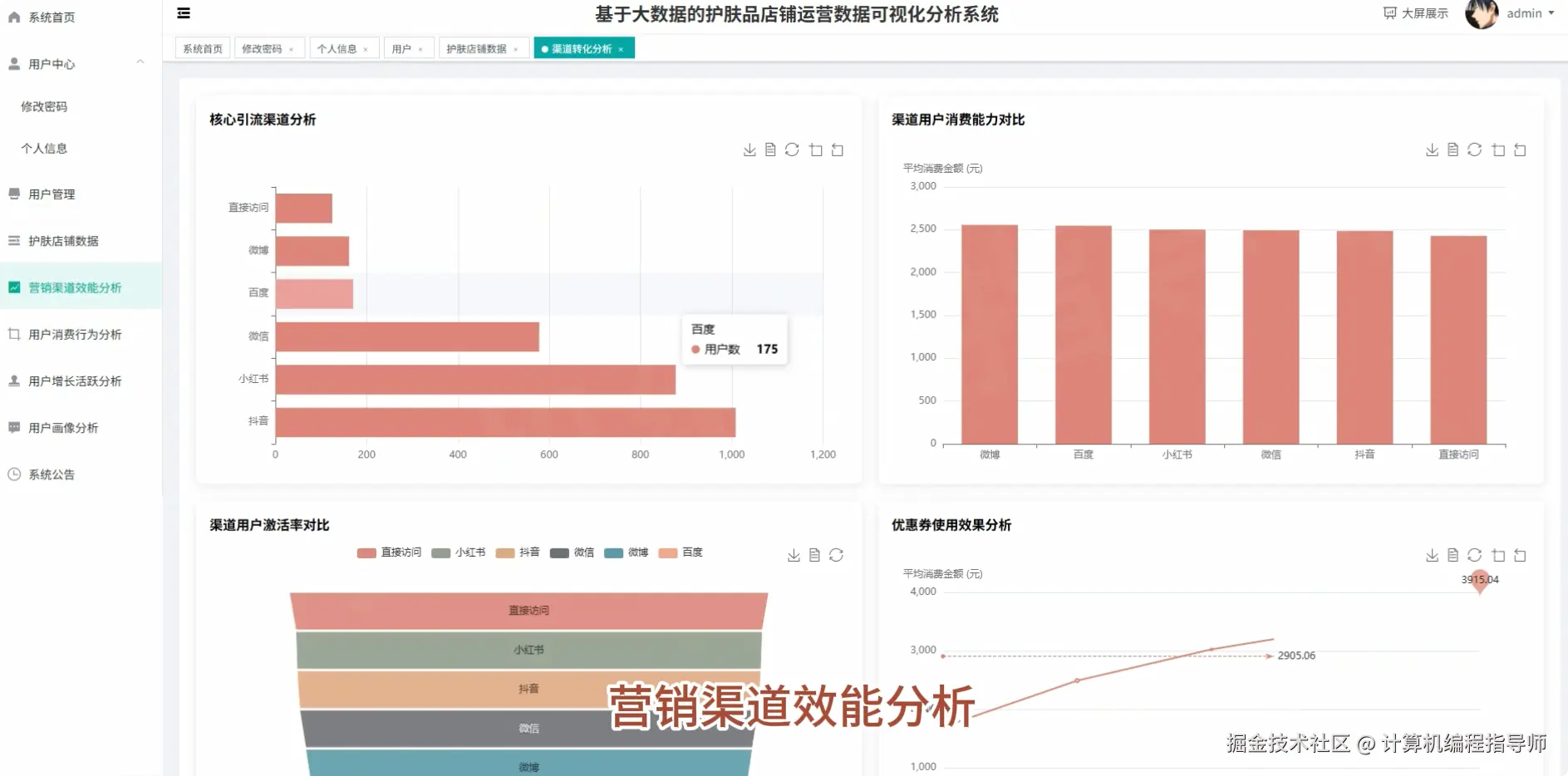Open data view for 渠道用户激活率对比 funnel

coord(814,555)
